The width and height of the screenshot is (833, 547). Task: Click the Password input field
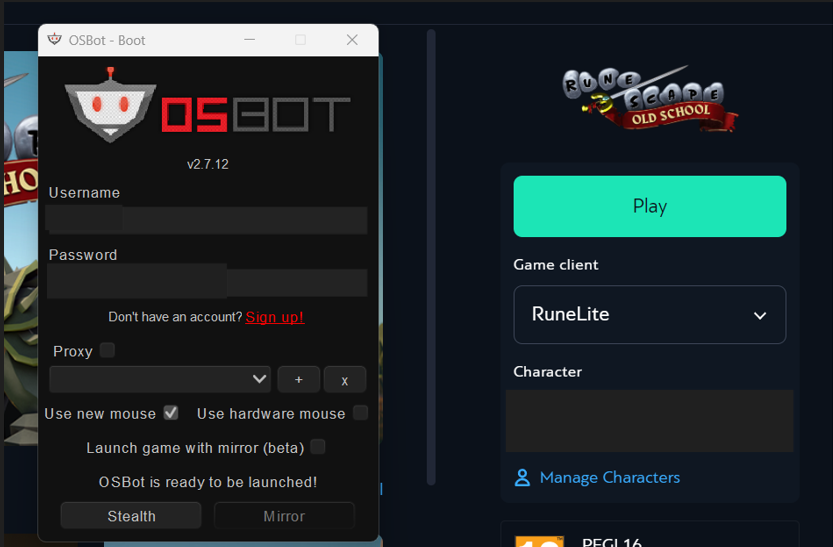[207, 281]
